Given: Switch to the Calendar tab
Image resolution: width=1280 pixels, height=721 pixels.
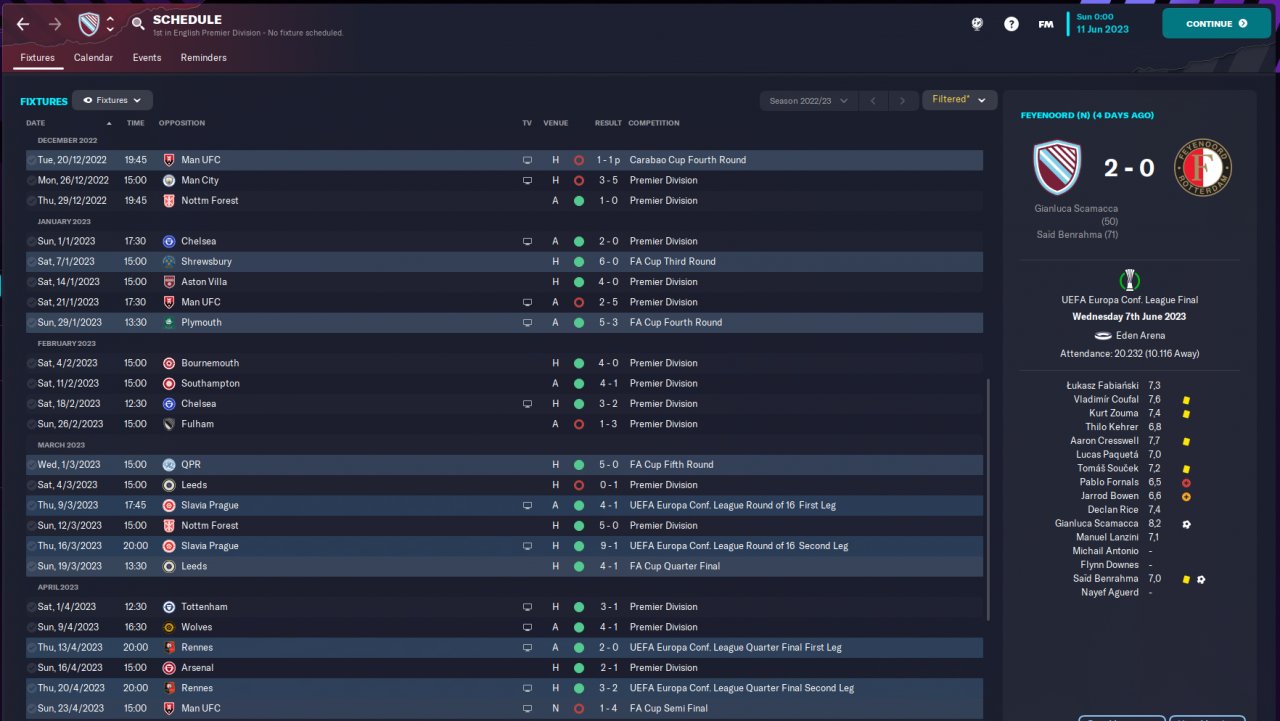Looking at the screenshot, I should [93, 58].
